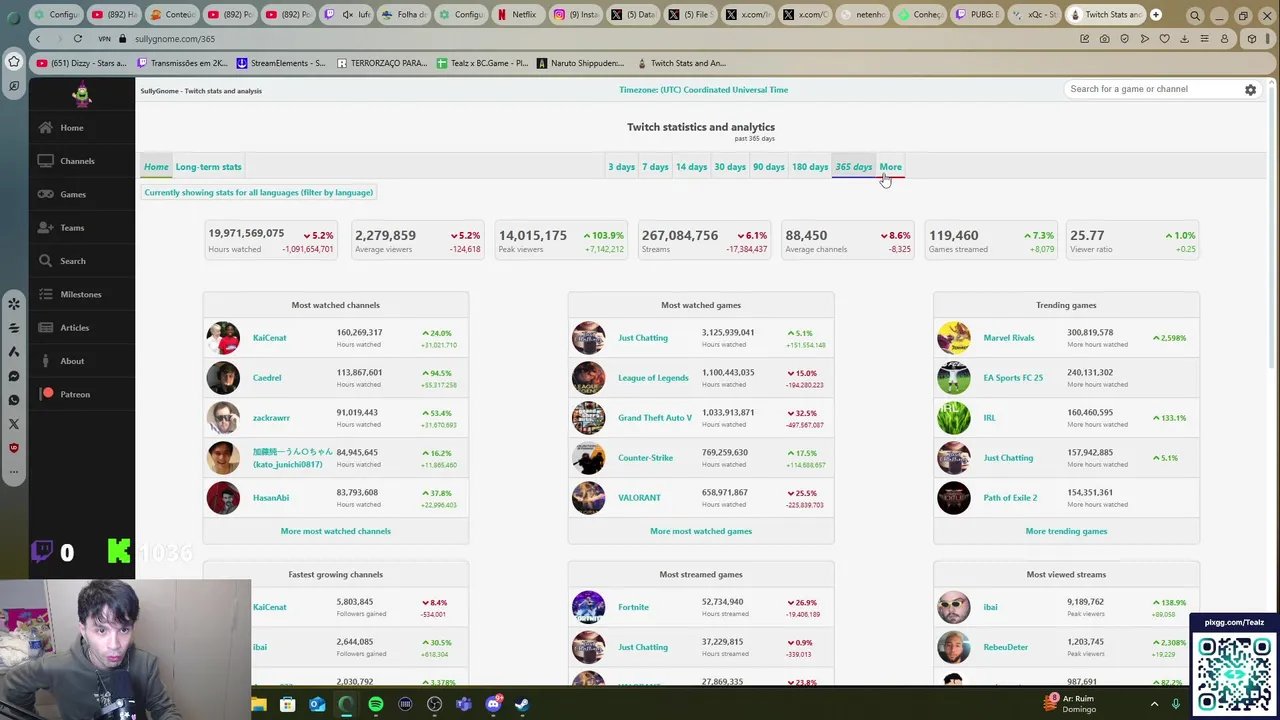This screenshot has width=1280, height=720.
Task: Click the KaiCenat avatar in Most watched channels
Action: pyautogui.click(x=223, y=338)
